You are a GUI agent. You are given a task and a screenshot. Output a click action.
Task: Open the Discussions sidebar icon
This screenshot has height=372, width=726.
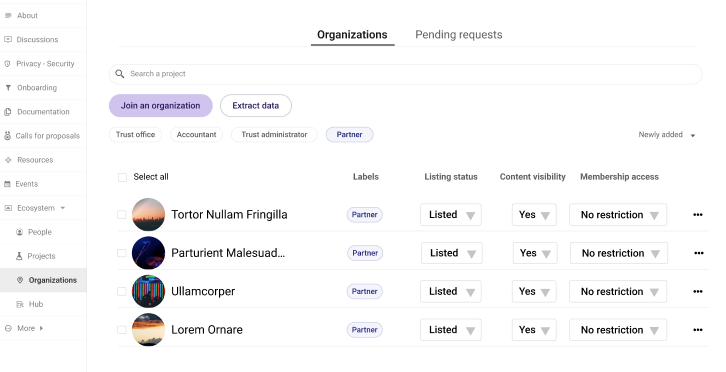(8, 39)
